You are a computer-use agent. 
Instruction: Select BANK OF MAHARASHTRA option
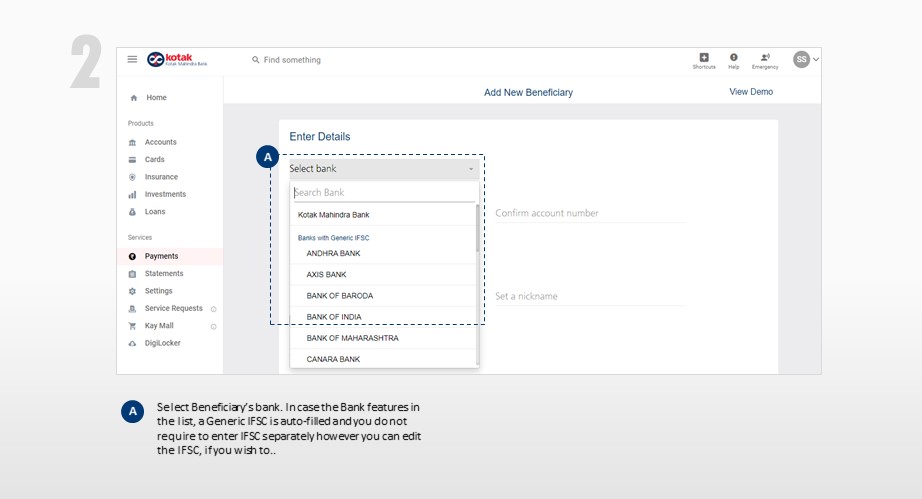[383, 338]
